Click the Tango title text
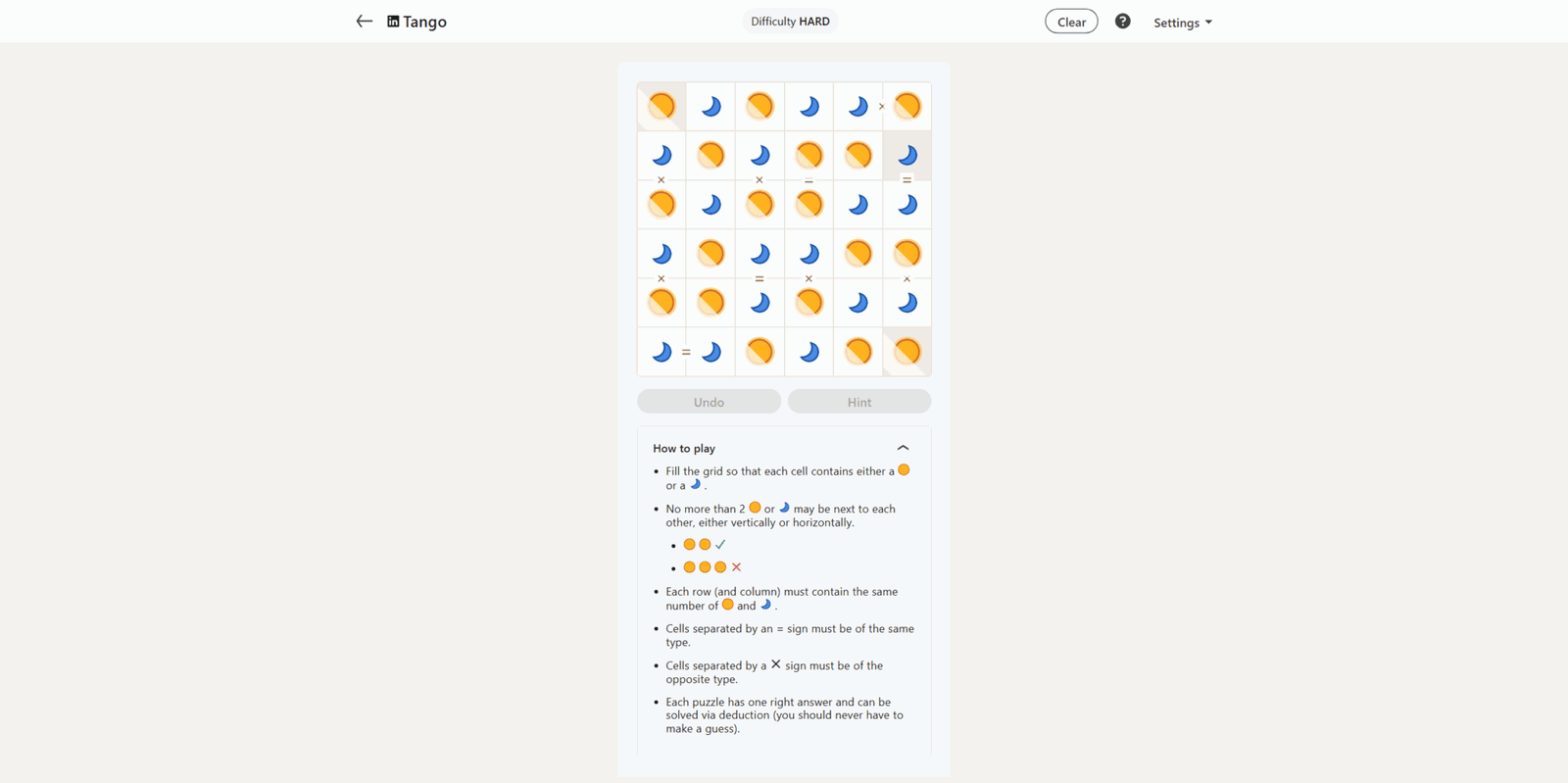1568x783 pixels. (x=425, y=22)
